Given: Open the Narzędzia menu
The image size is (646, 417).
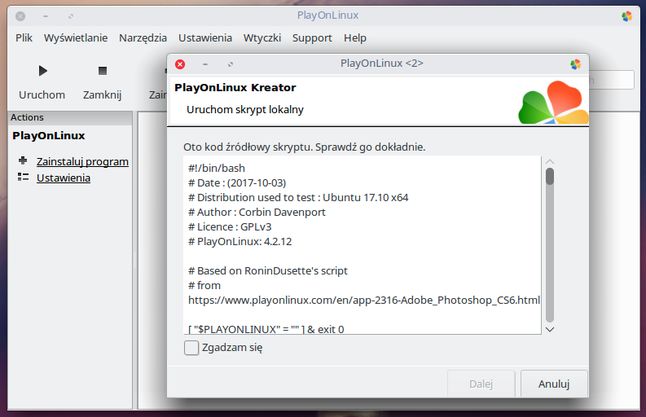Looking at the screenshot, I should pos(143,38).
